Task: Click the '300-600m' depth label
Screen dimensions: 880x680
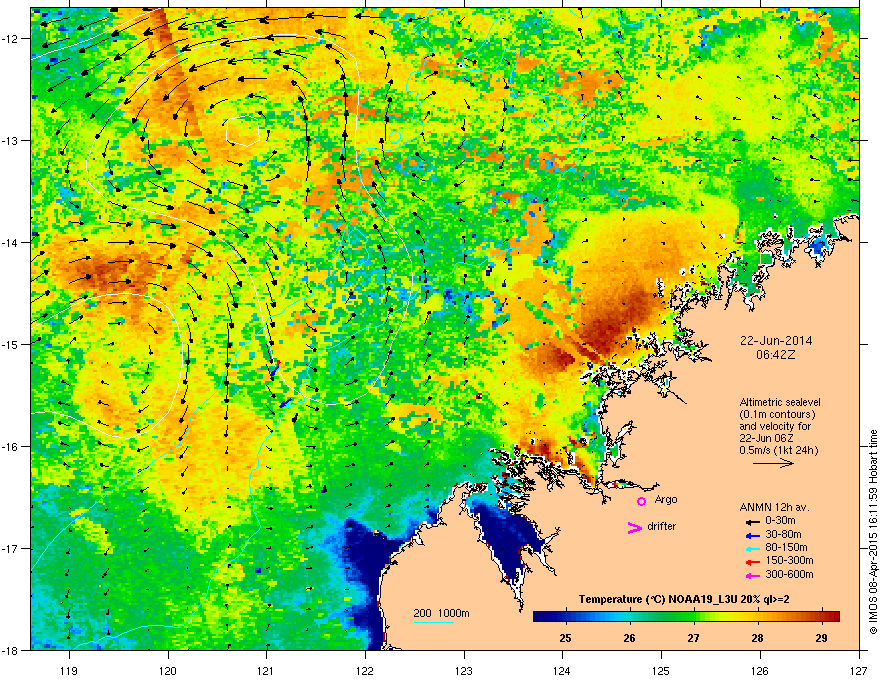Action: click(789, 575)
